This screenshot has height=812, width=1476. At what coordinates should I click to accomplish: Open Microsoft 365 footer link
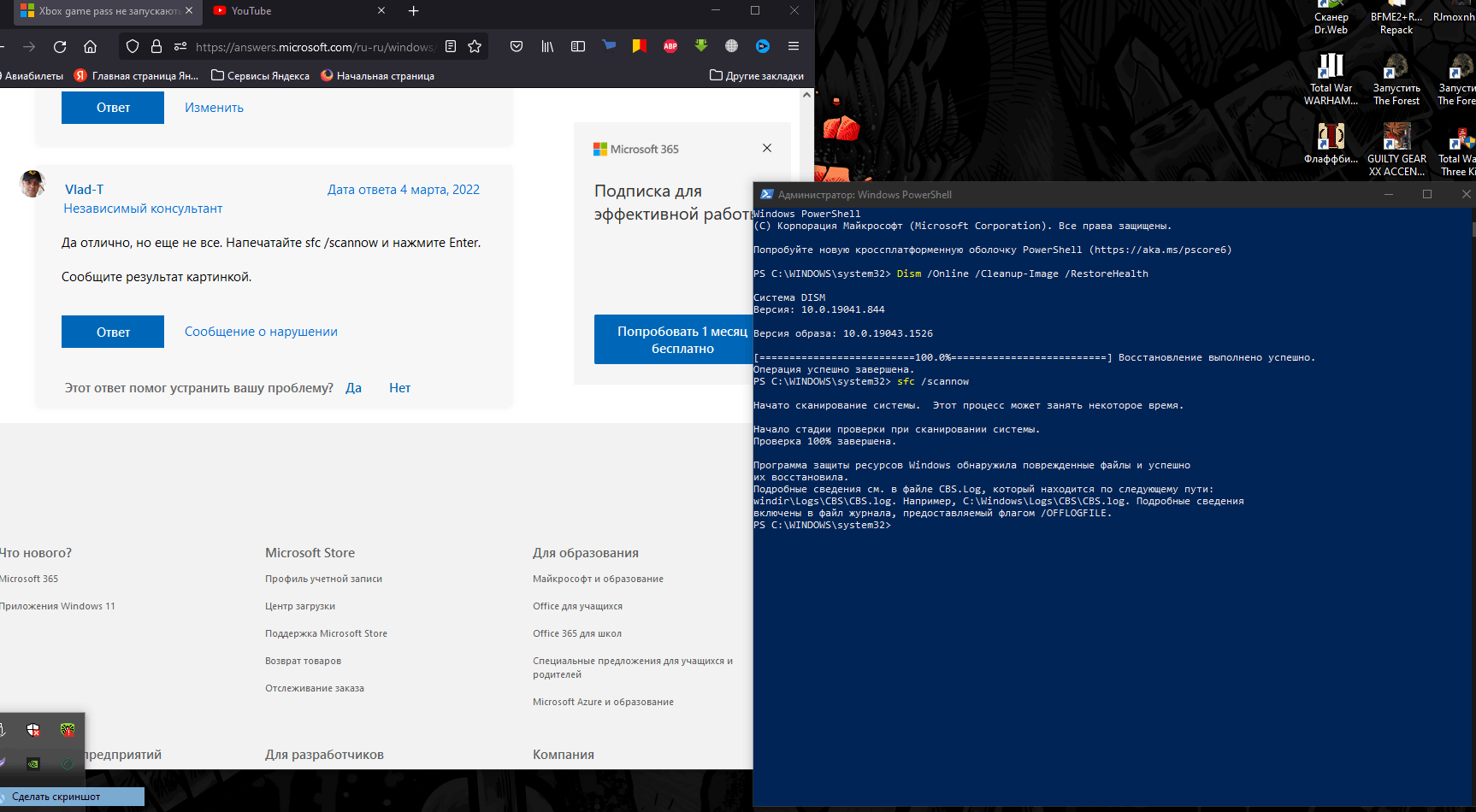(29, 579)
